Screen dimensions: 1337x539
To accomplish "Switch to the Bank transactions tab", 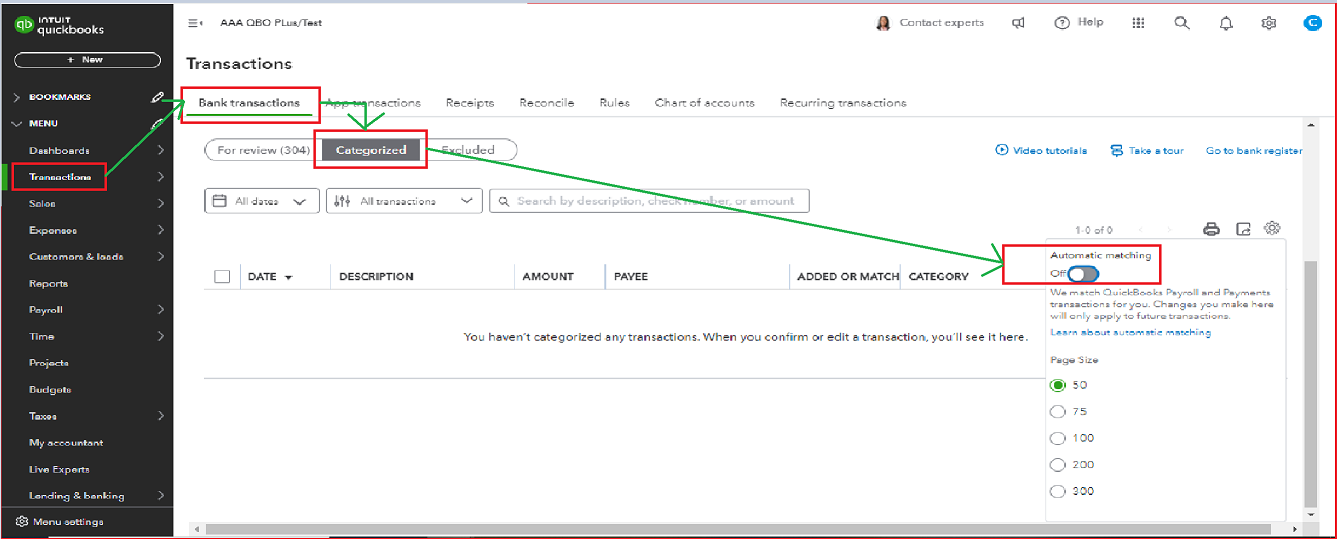I will click(x=249, y=102).
